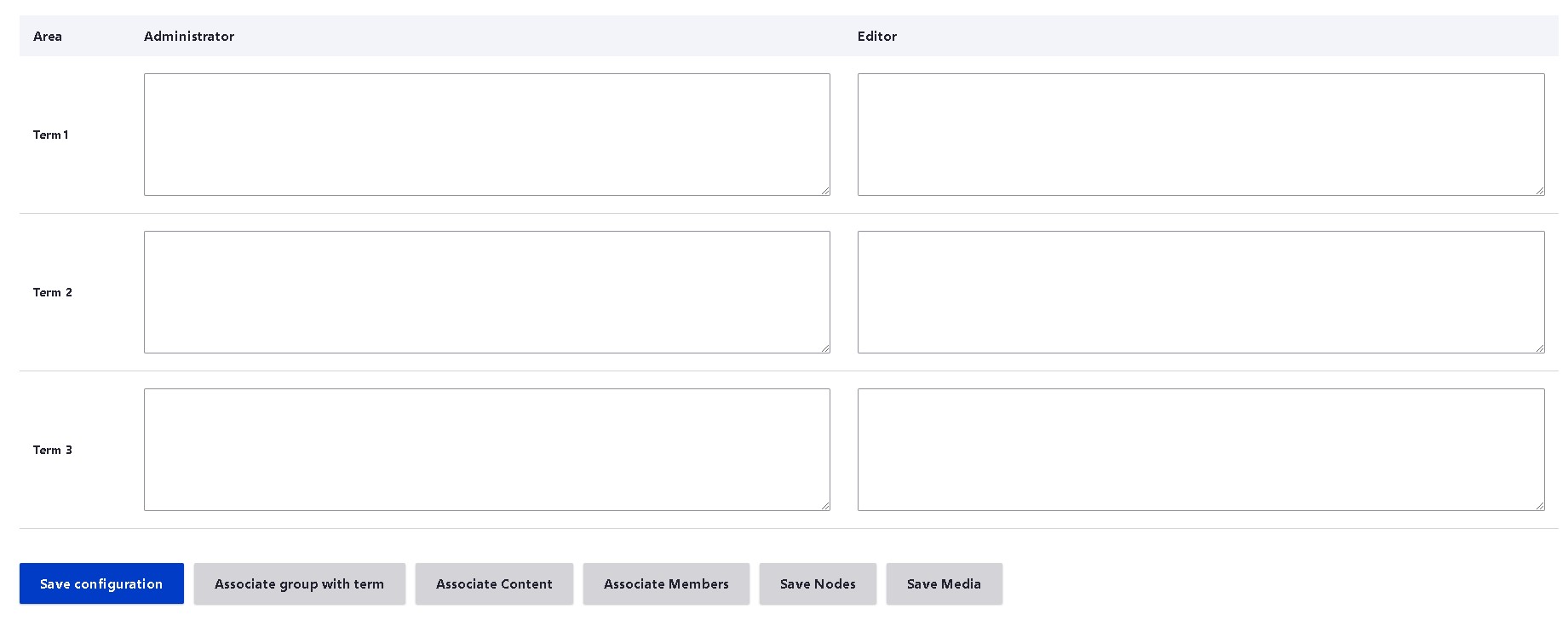Focus the Term 1 Administrator text area
This screenshot has height=632, width=1568.
click(486, 135)
